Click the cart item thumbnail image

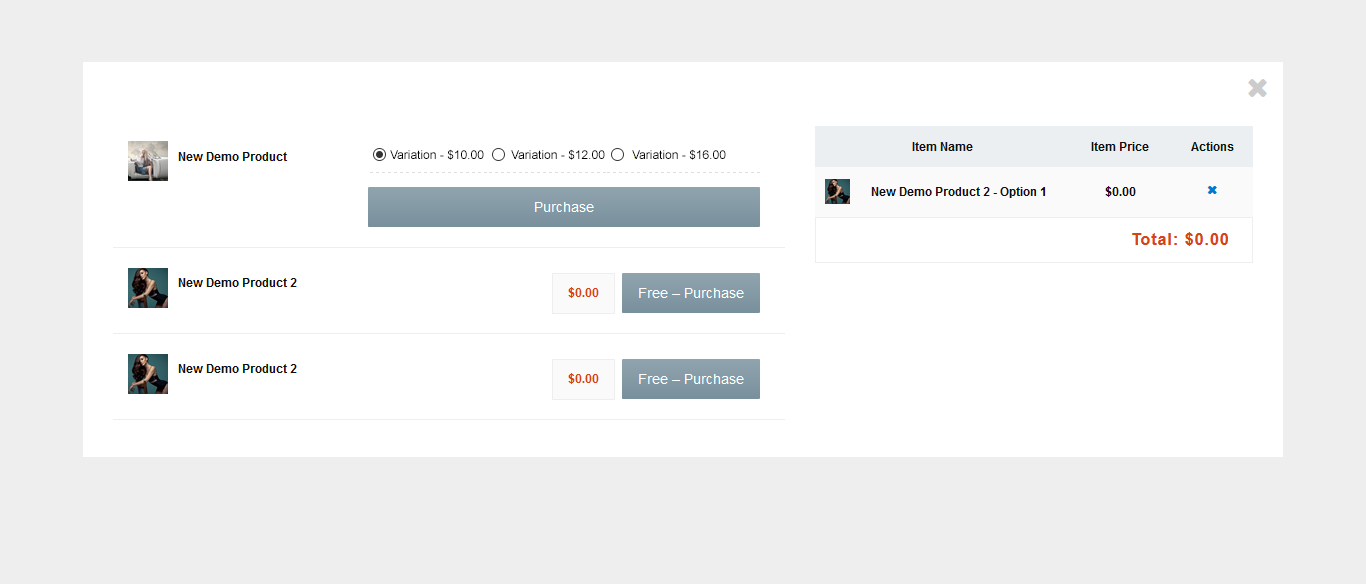tap(837, 192)
